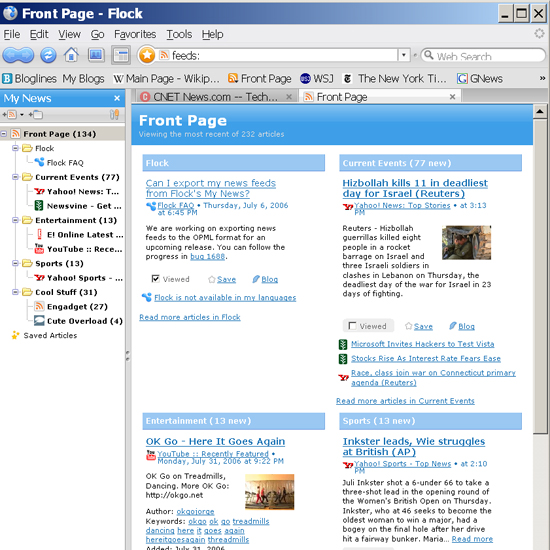Click the back/forward navigation button

18,55
